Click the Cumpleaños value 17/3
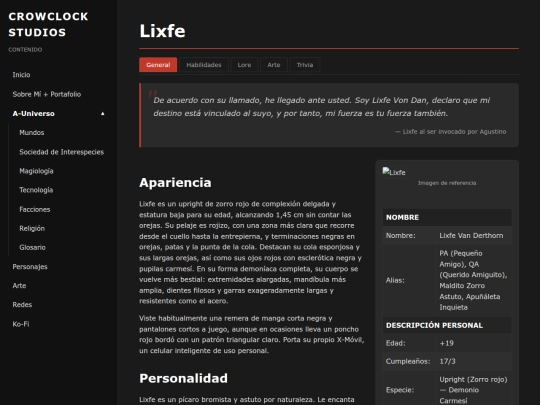 tap(447, 361)
